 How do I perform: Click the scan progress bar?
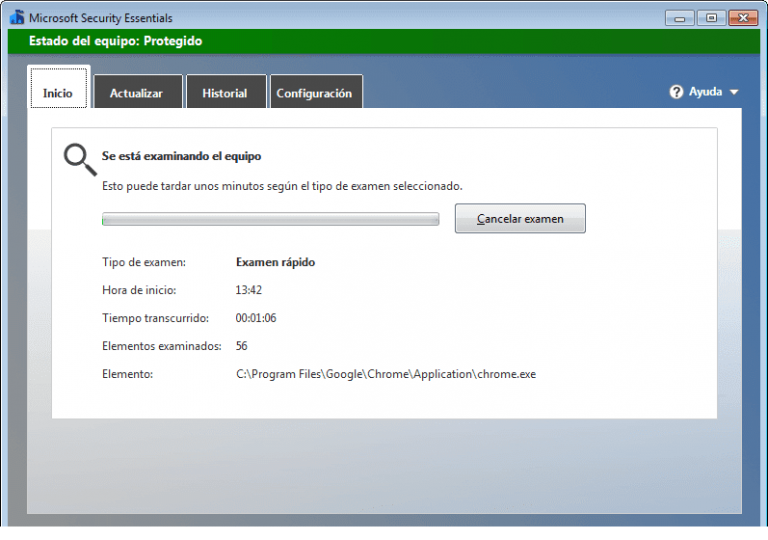click(270, 219)
